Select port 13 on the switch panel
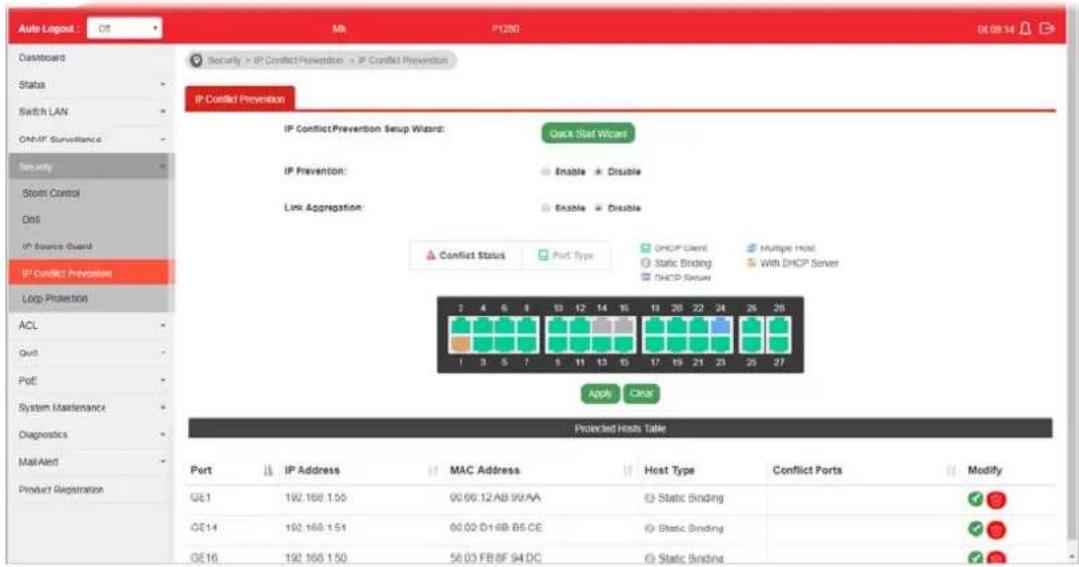Viewport: 1079px width, 567px height. [602, 343]
